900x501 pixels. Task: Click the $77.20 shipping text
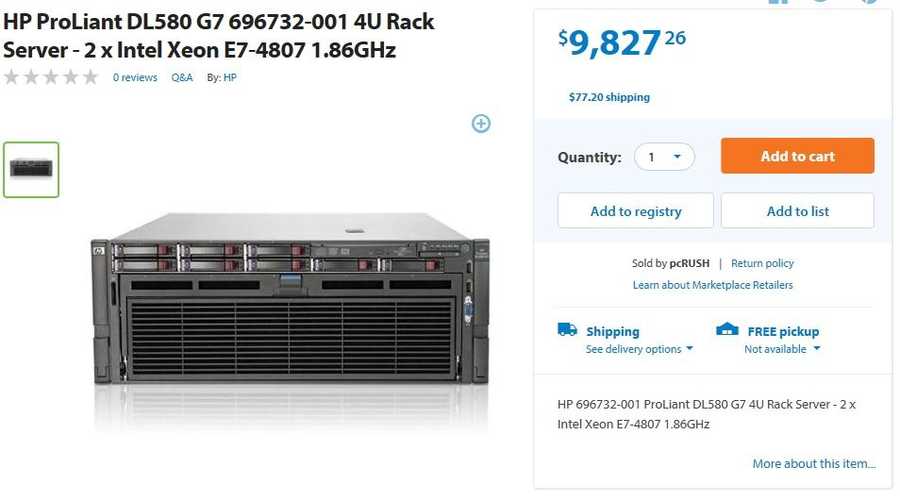pyautogui.click(x=609, y=97)
